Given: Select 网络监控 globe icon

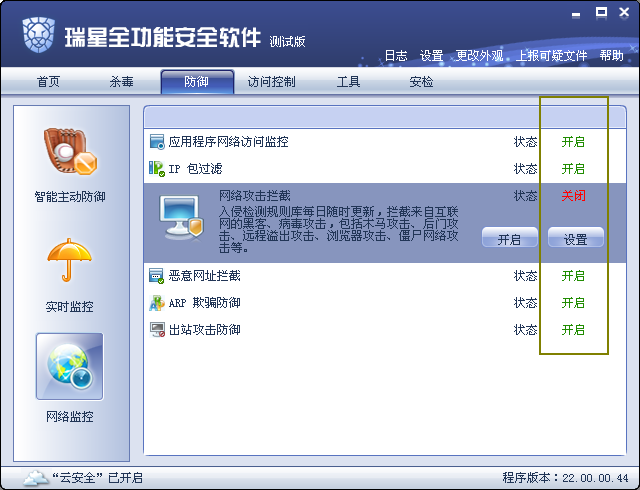Looking at the screenshot, I should [x=70, y=366].
